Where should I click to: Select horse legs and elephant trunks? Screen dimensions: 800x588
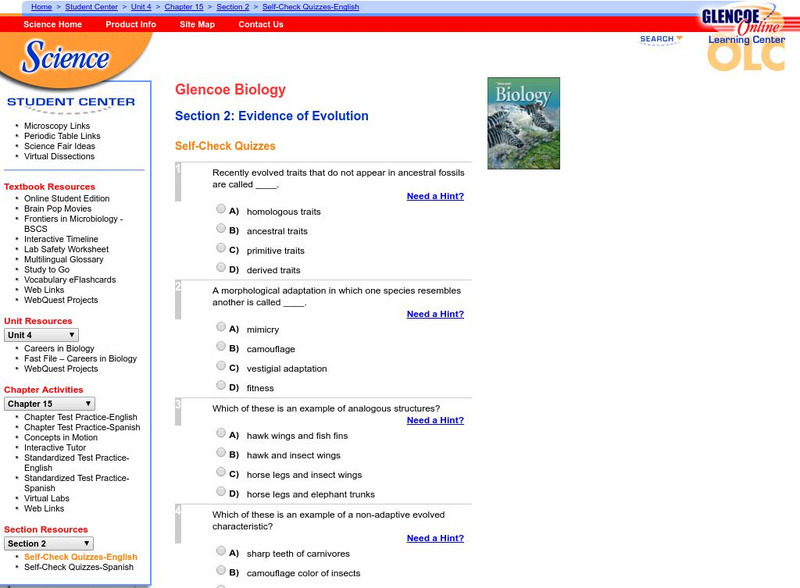click(221, 491)
